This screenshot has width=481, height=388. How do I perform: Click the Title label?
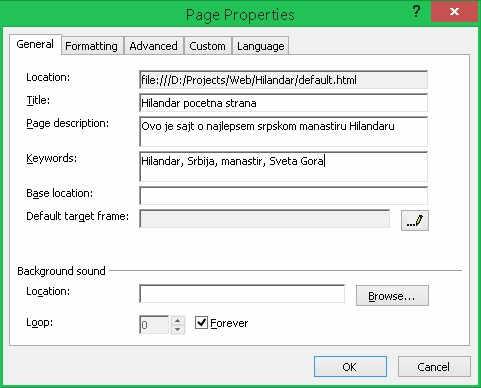pyautogui.click(x=38, y=100)
